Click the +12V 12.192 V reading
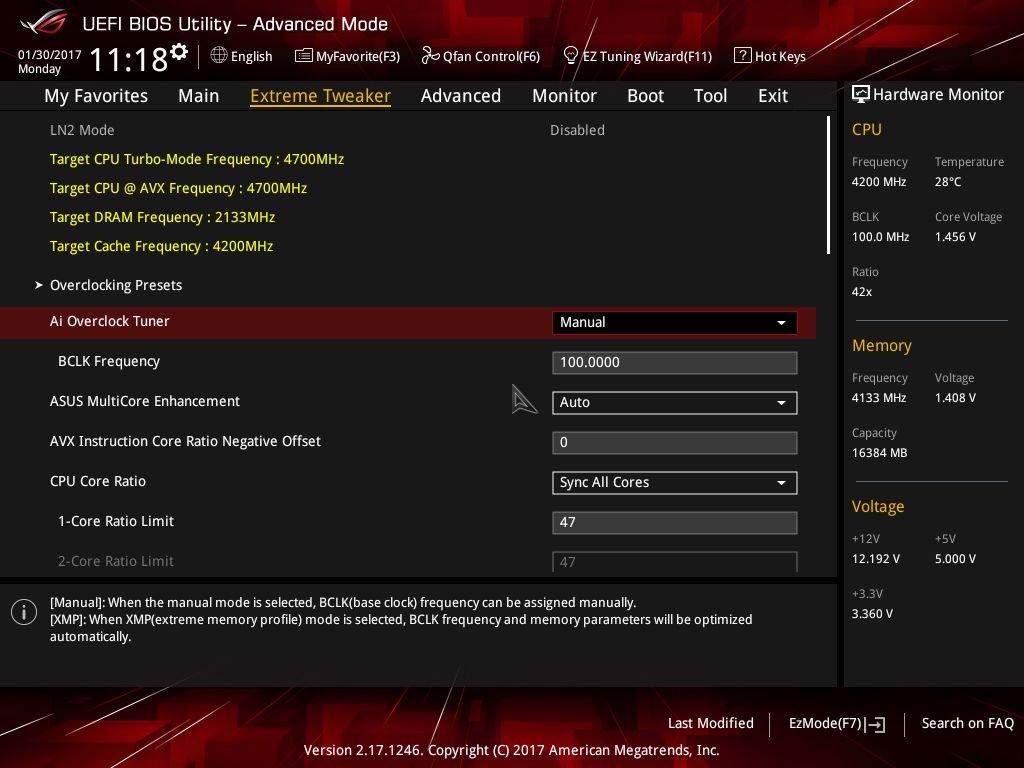Image resolution: width=1024 pixels, height=768 pixels. pos(876,559)
